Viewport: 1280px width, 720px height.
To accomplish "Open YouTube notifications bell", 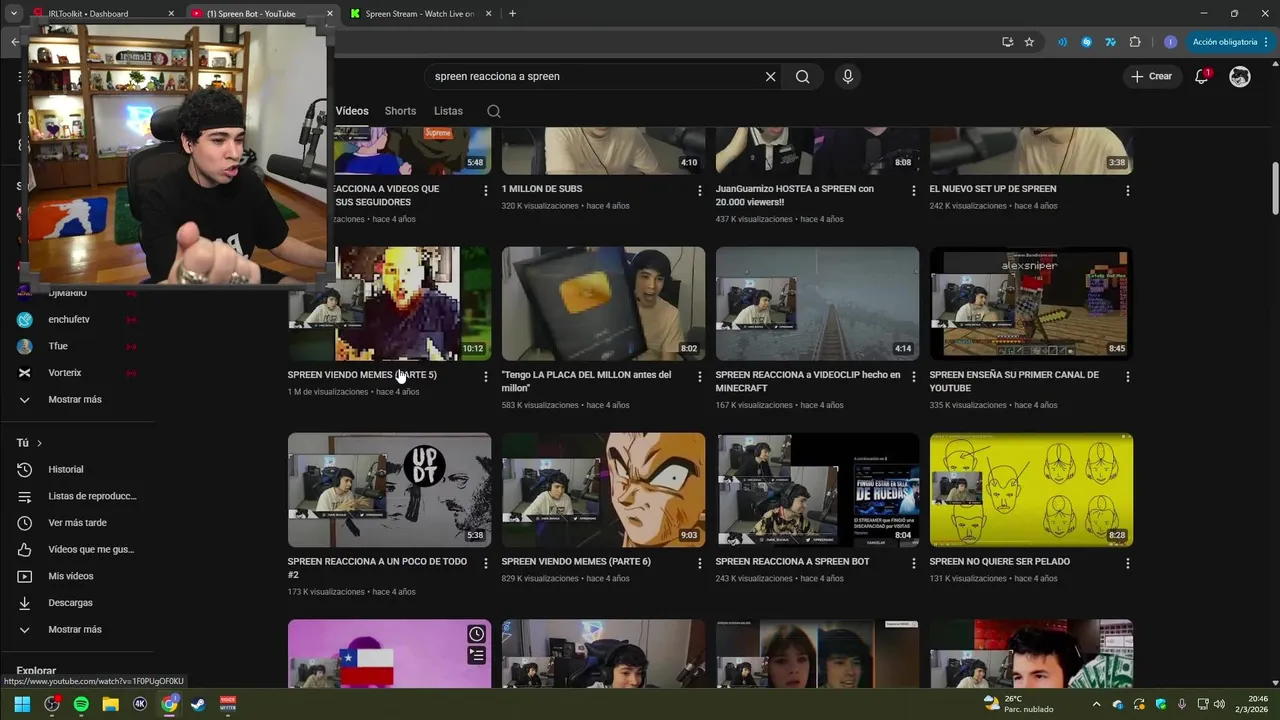I will (x=1202, y=77).
